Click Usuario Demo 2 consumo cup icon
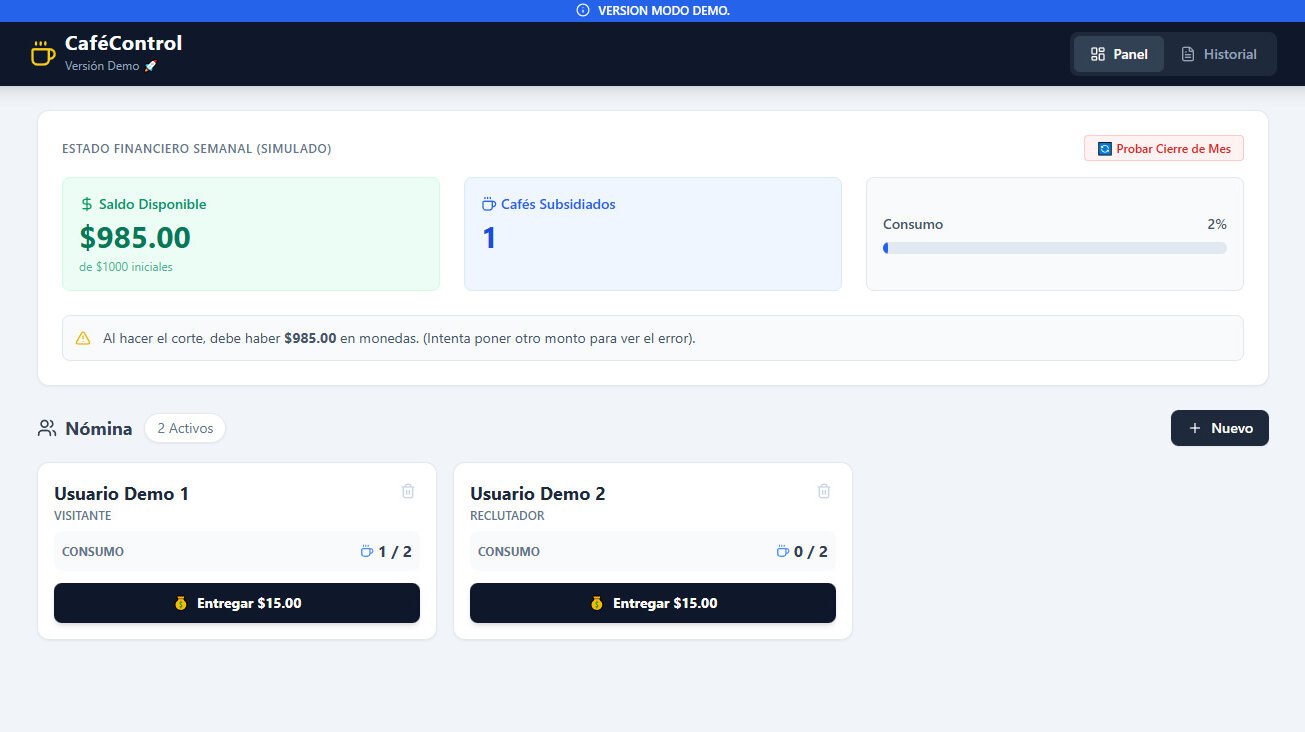Screen dimensions: 1305x732 pyautogui.click(x=783, y=551)
